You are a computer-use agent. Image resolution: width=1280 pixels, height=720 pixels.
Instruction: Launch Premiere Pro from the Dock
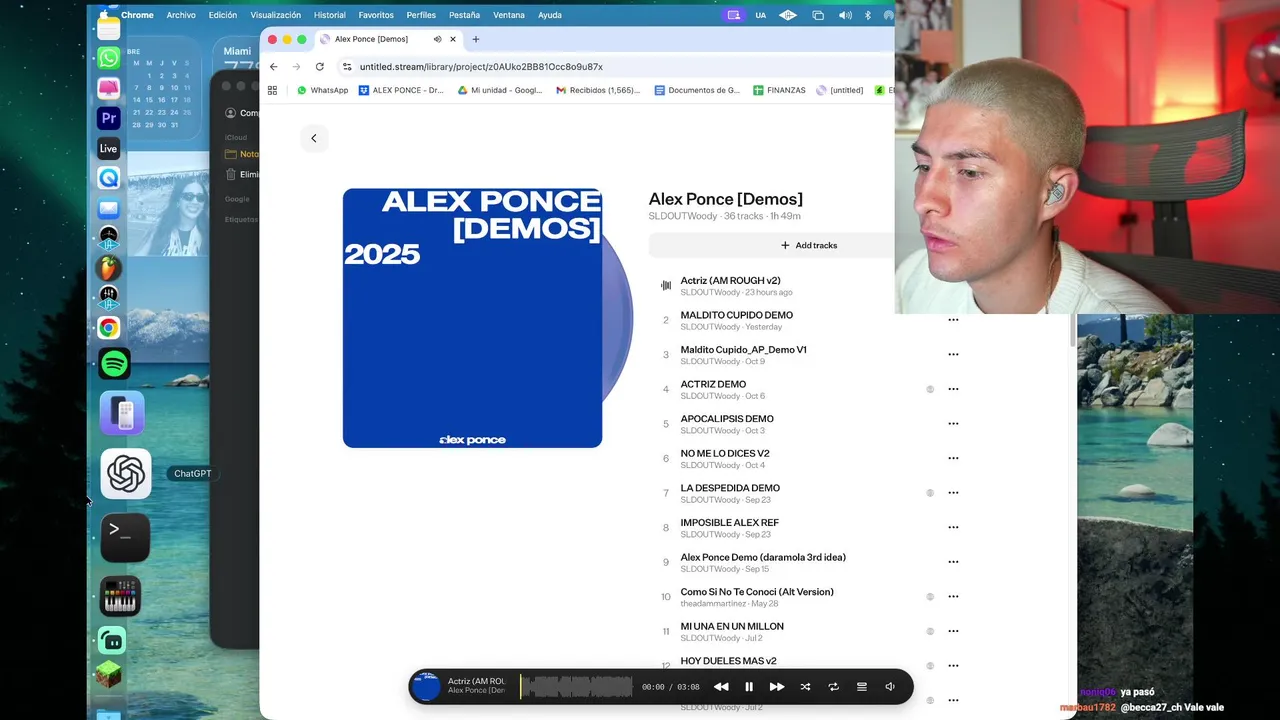pos(109,118)
